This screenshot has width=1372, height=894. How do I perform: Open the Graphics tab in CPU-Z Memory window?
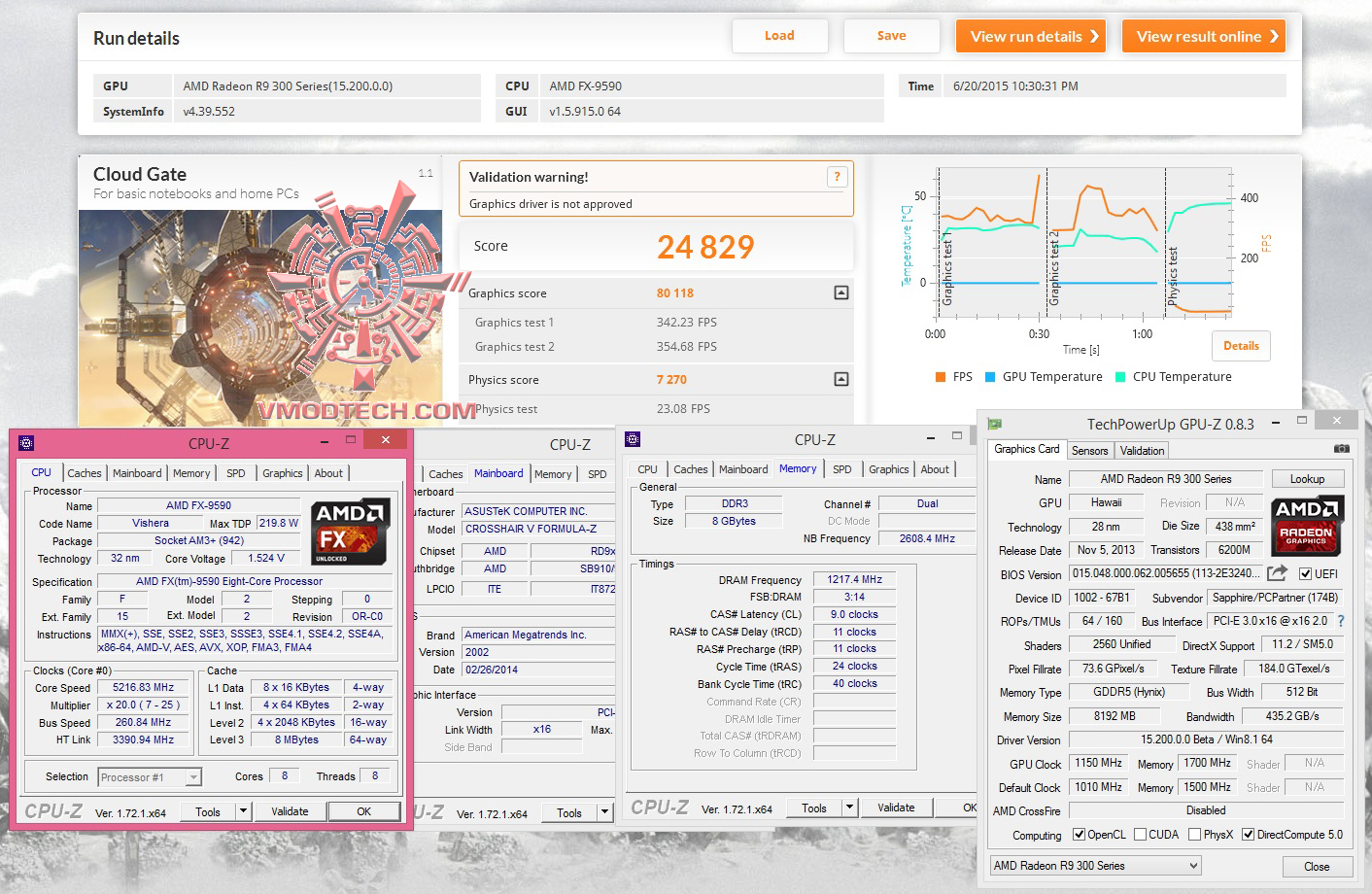(x=889, y=469)
